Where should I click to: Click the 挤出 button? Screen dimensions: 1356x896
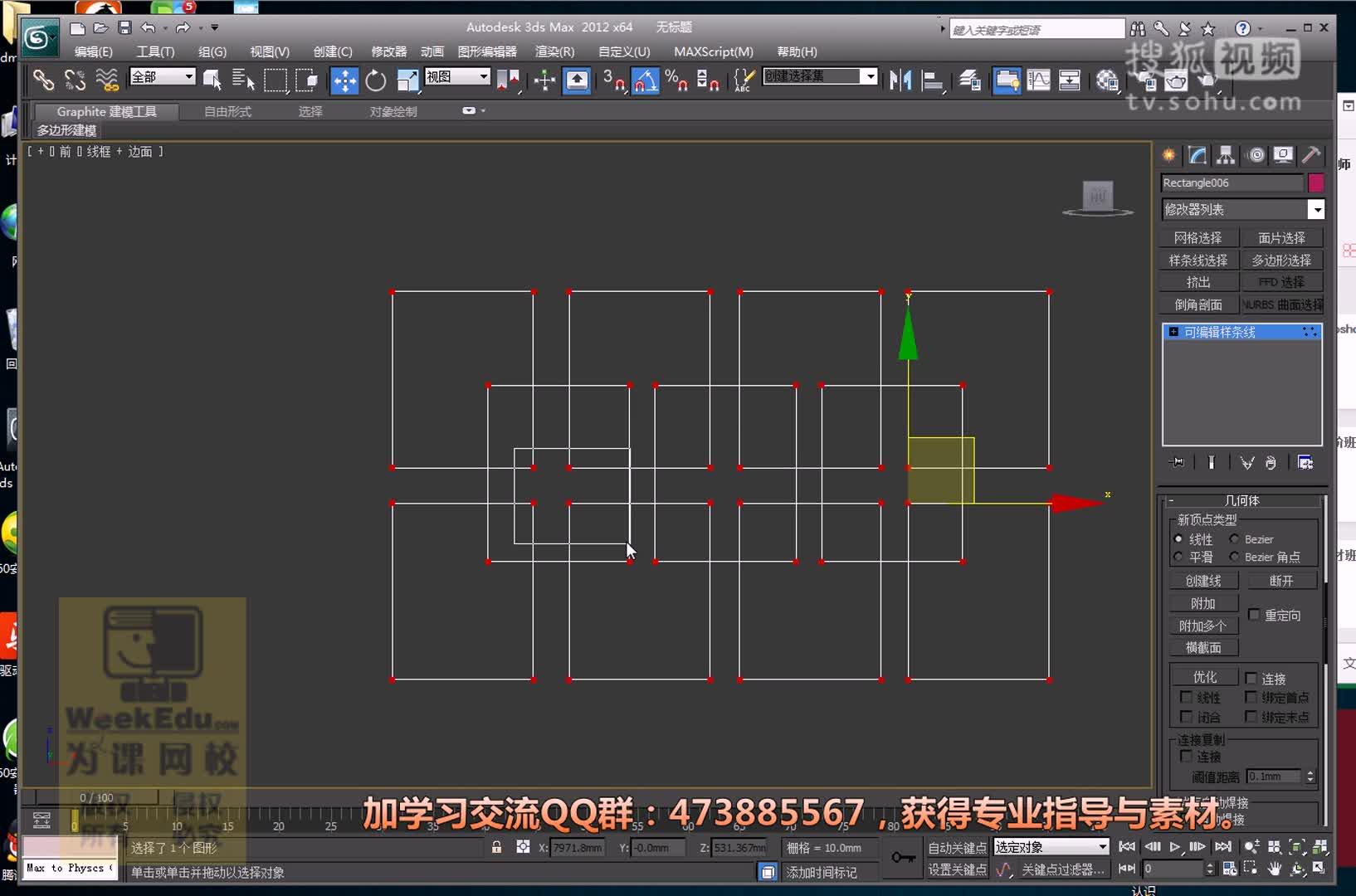pos(1197,282)
